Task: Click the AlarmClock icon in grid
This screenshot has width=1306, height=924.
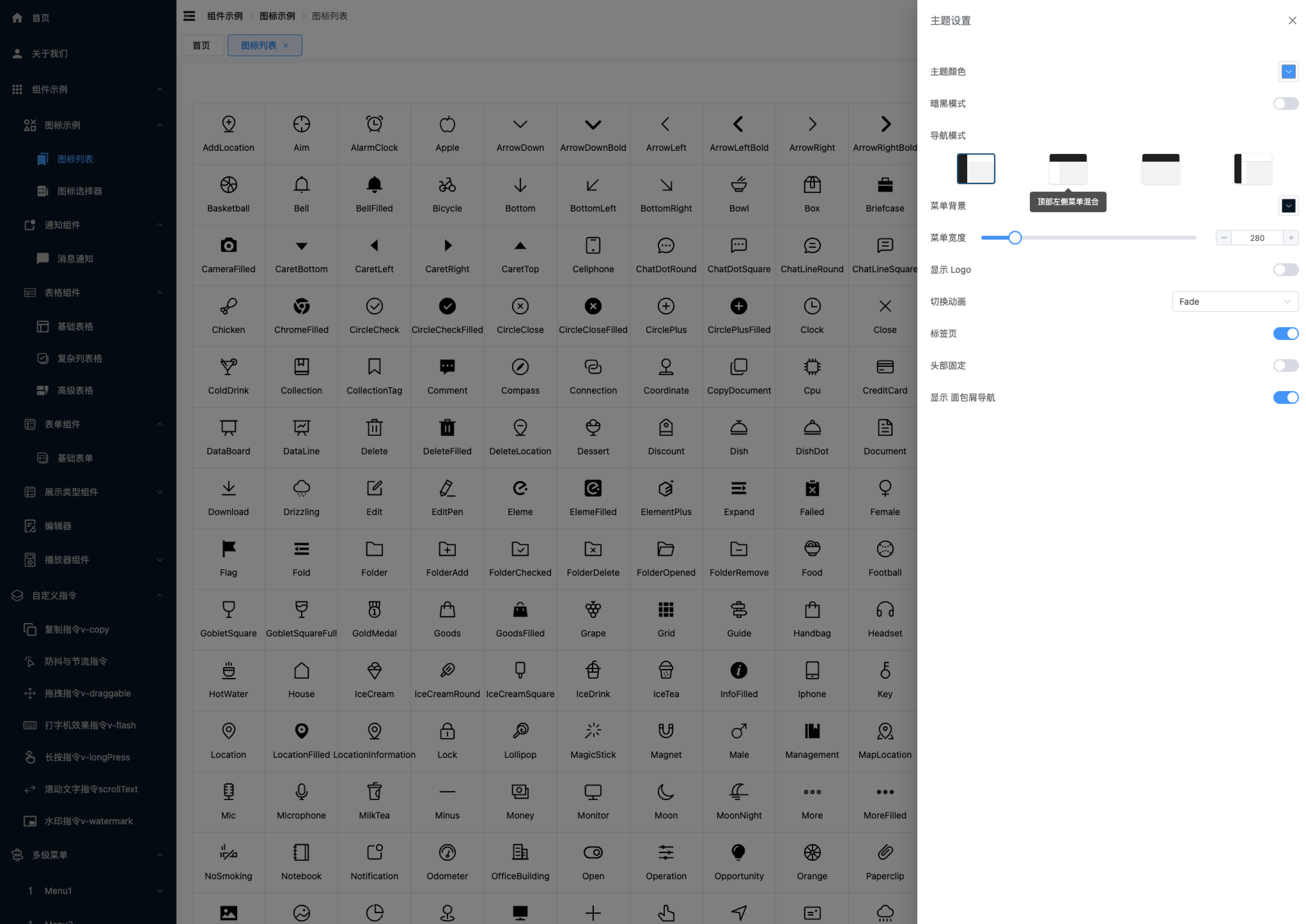Action: (x=374, y=125)
